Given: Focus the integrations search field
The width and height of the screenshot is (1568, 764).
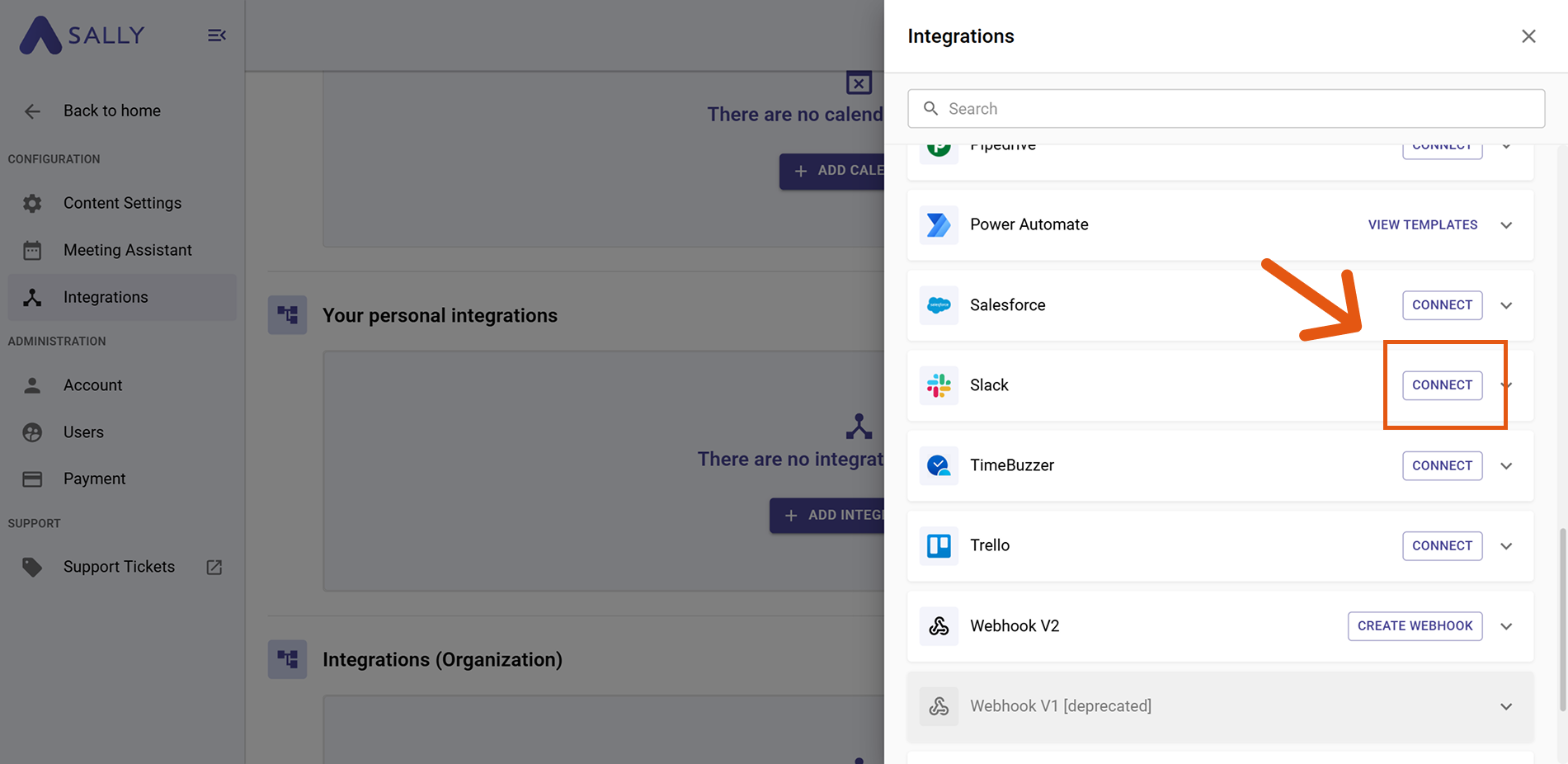Looking at the screenshot, I should [x=1226, y=109].
